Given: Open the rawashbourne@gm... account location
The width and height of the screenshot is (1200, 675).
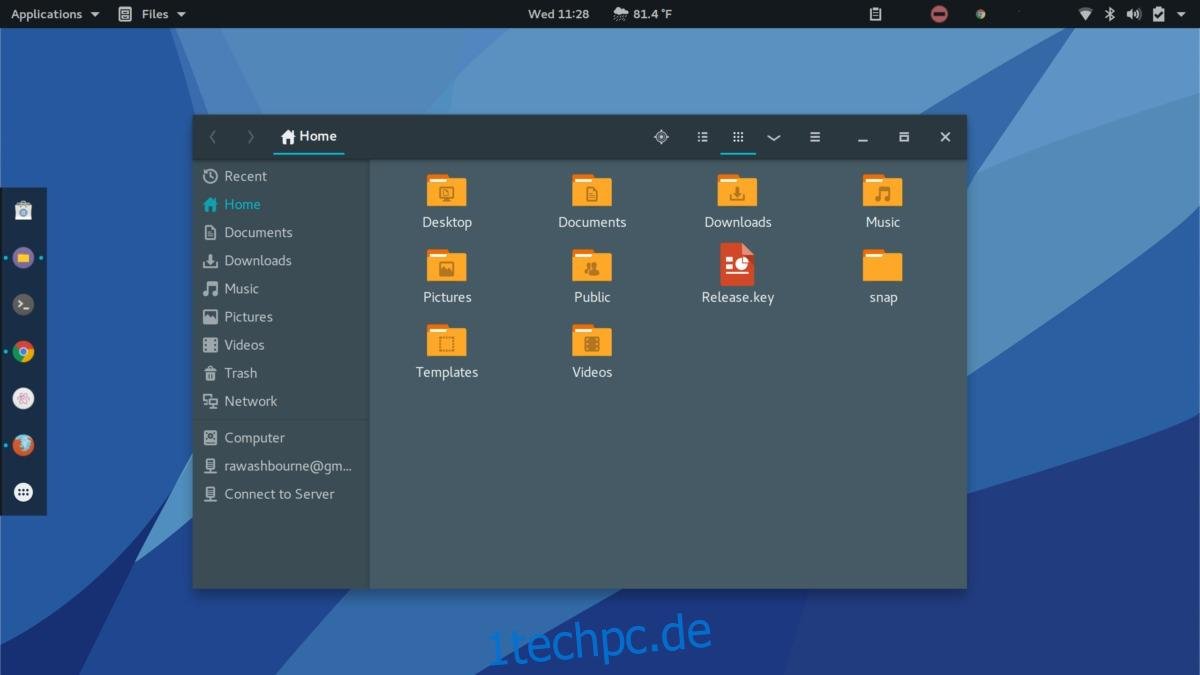Looking at the screenshot, I should [281, 465].
